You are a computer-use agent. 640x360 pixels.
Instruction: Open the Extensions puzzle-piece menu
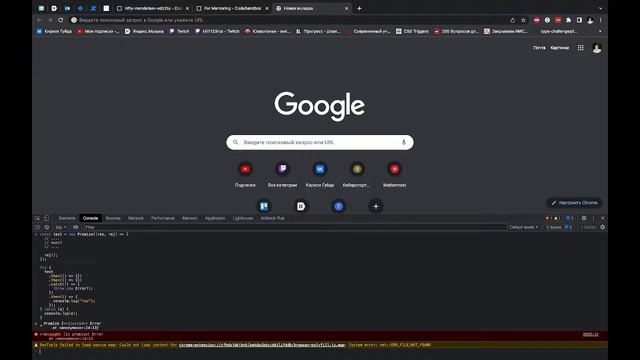tap(569, 20)
